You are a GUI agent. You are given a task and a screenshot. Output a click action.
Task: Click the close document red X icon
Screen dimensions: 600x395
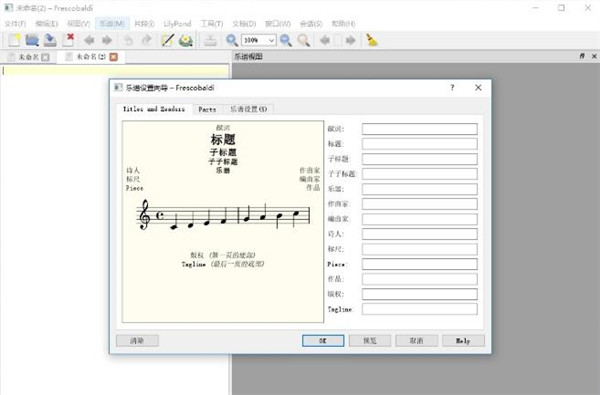point(68,40)
